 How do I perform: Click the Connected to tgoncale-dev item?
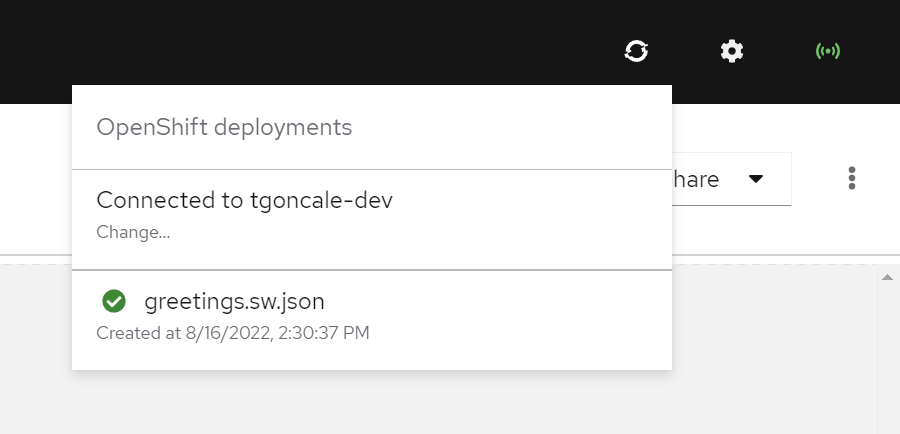[x=244, y=200]
